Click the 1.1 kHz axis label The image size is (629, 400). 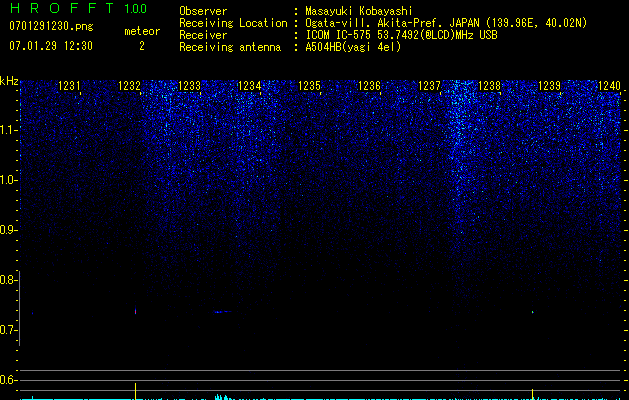(x=8, y=130)
